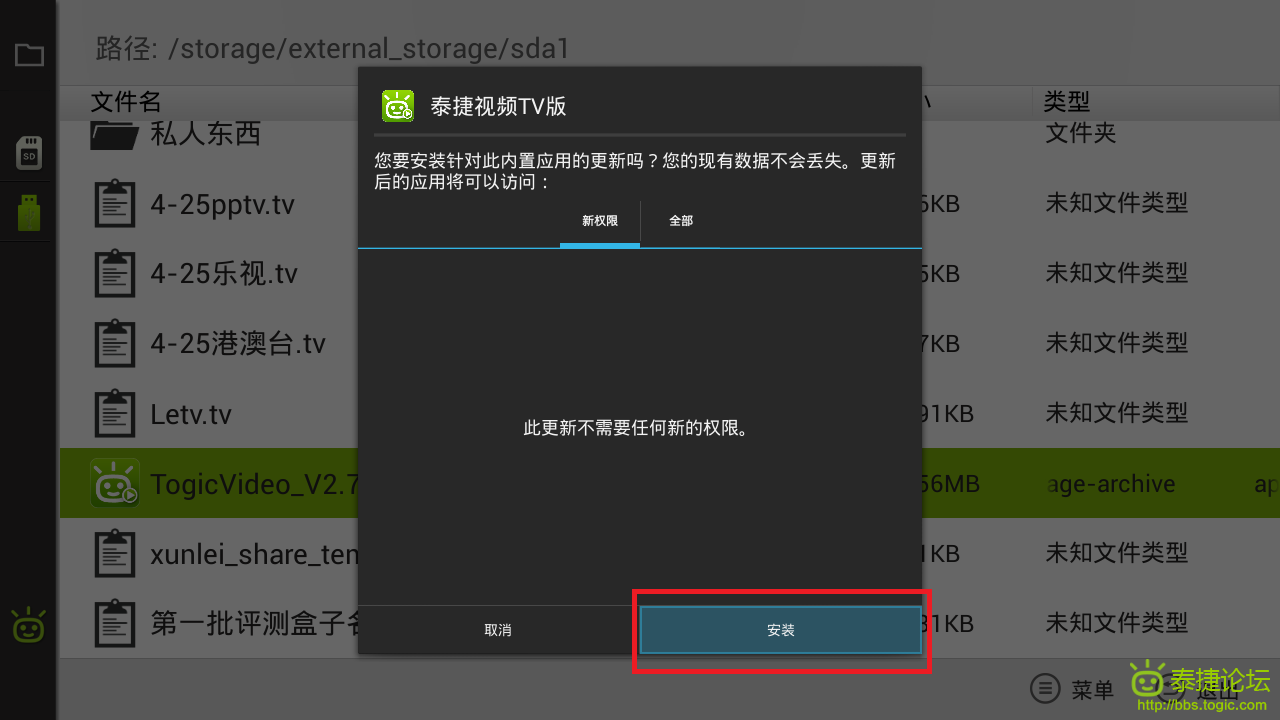1280x720 pixels.
Task: Open the Togic robot icon in sidebar
Action: 28,625
